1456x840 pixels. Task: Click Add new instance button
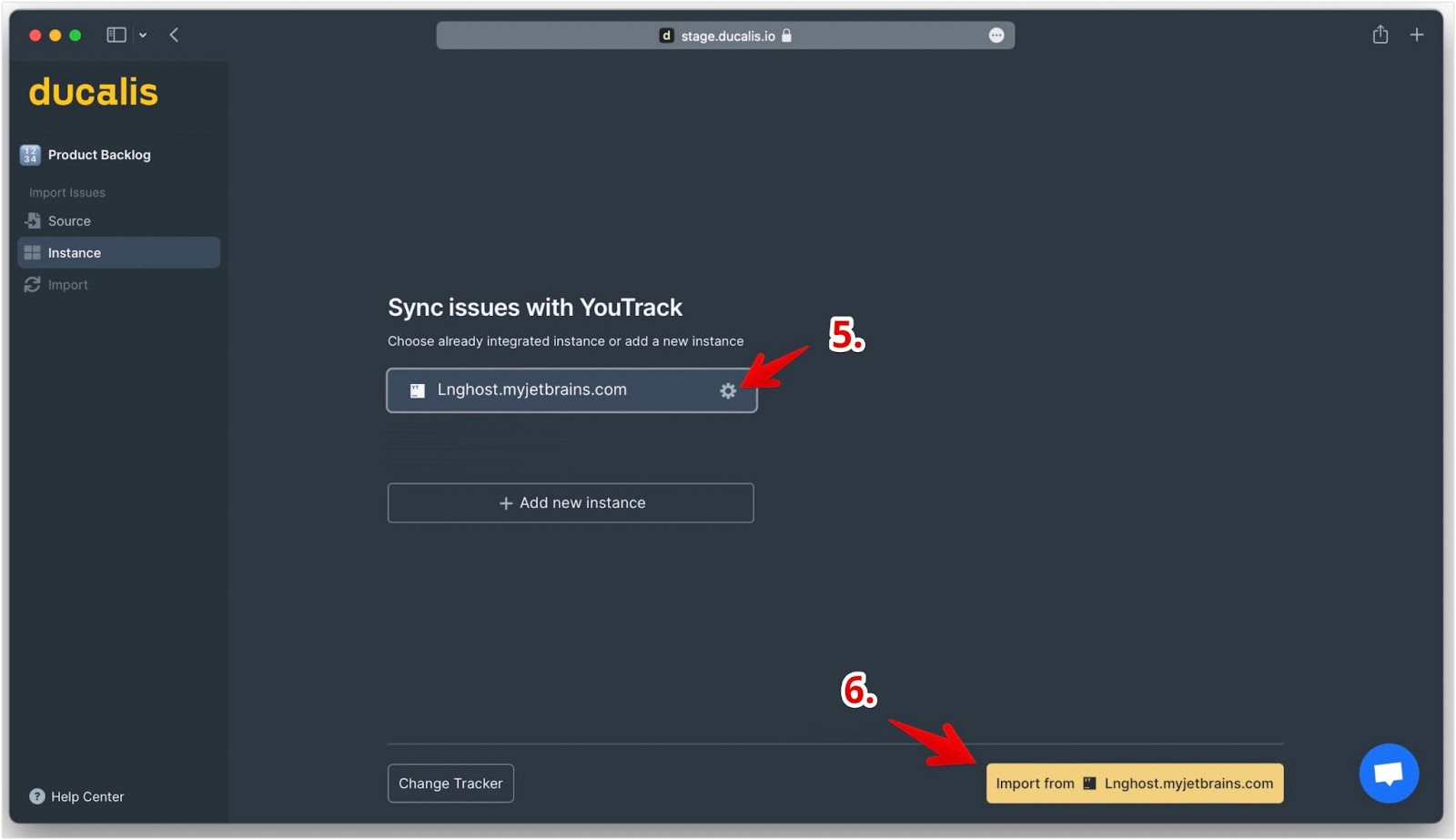tap(571, 502)
